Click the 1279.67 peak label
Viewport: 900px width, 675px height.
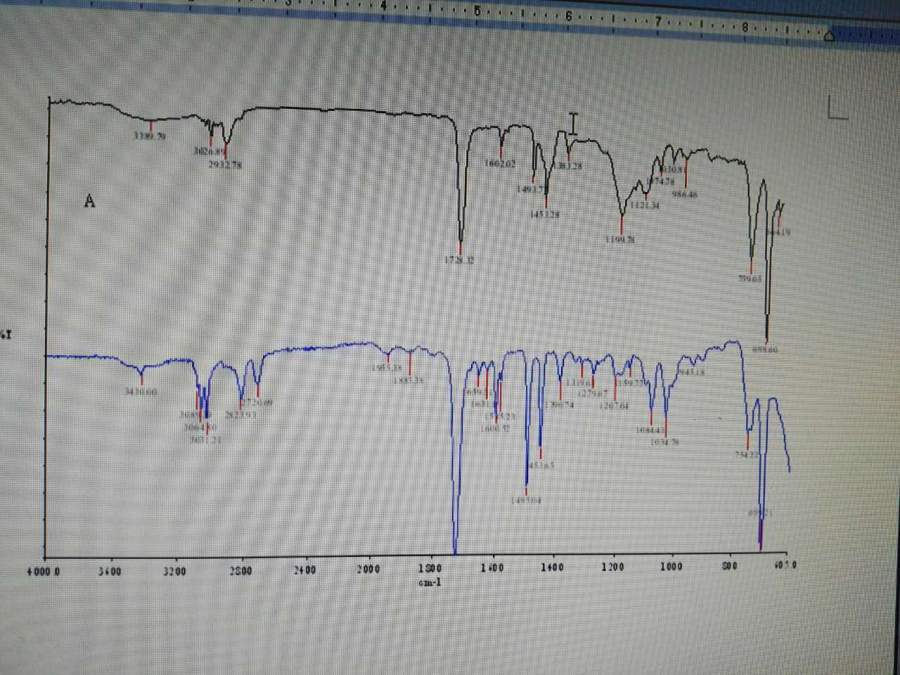592,394
